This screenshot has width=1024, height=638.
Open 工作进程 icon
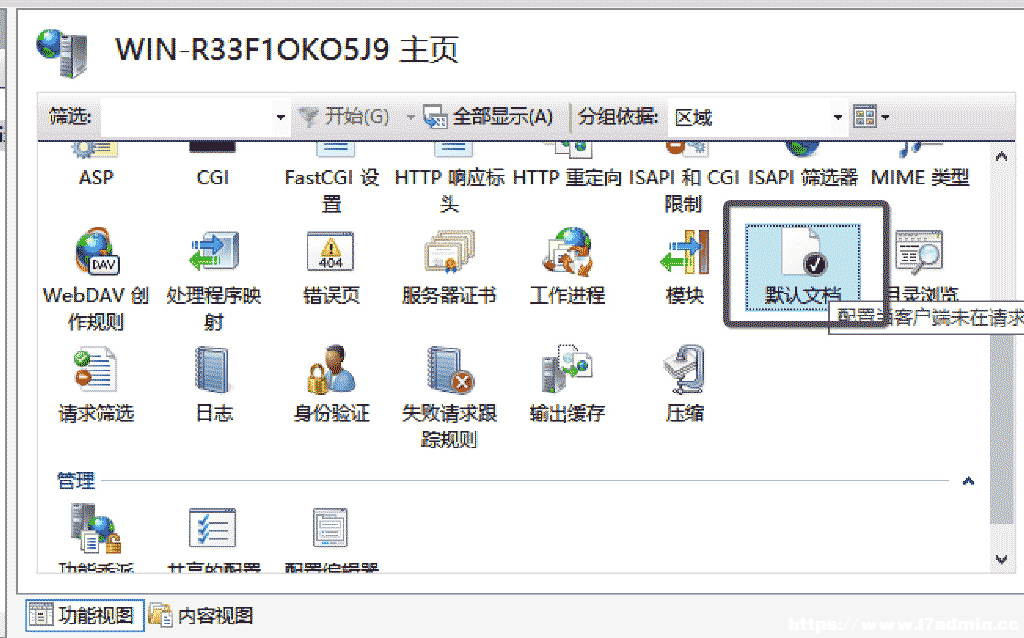tap(567, 251)
